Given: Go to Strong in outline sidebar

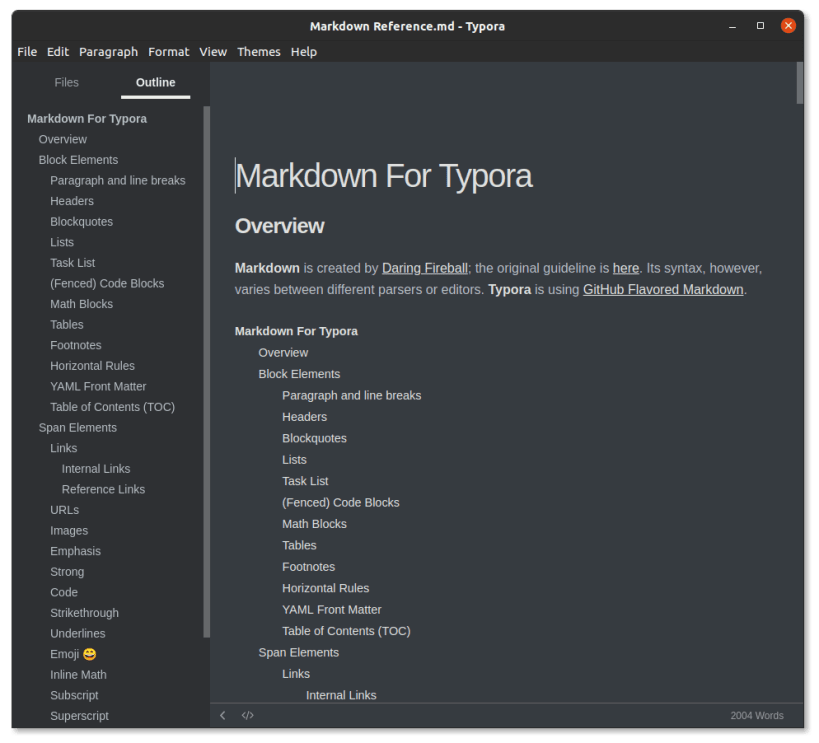Looking at the screenshot, I should coord(67,572).
